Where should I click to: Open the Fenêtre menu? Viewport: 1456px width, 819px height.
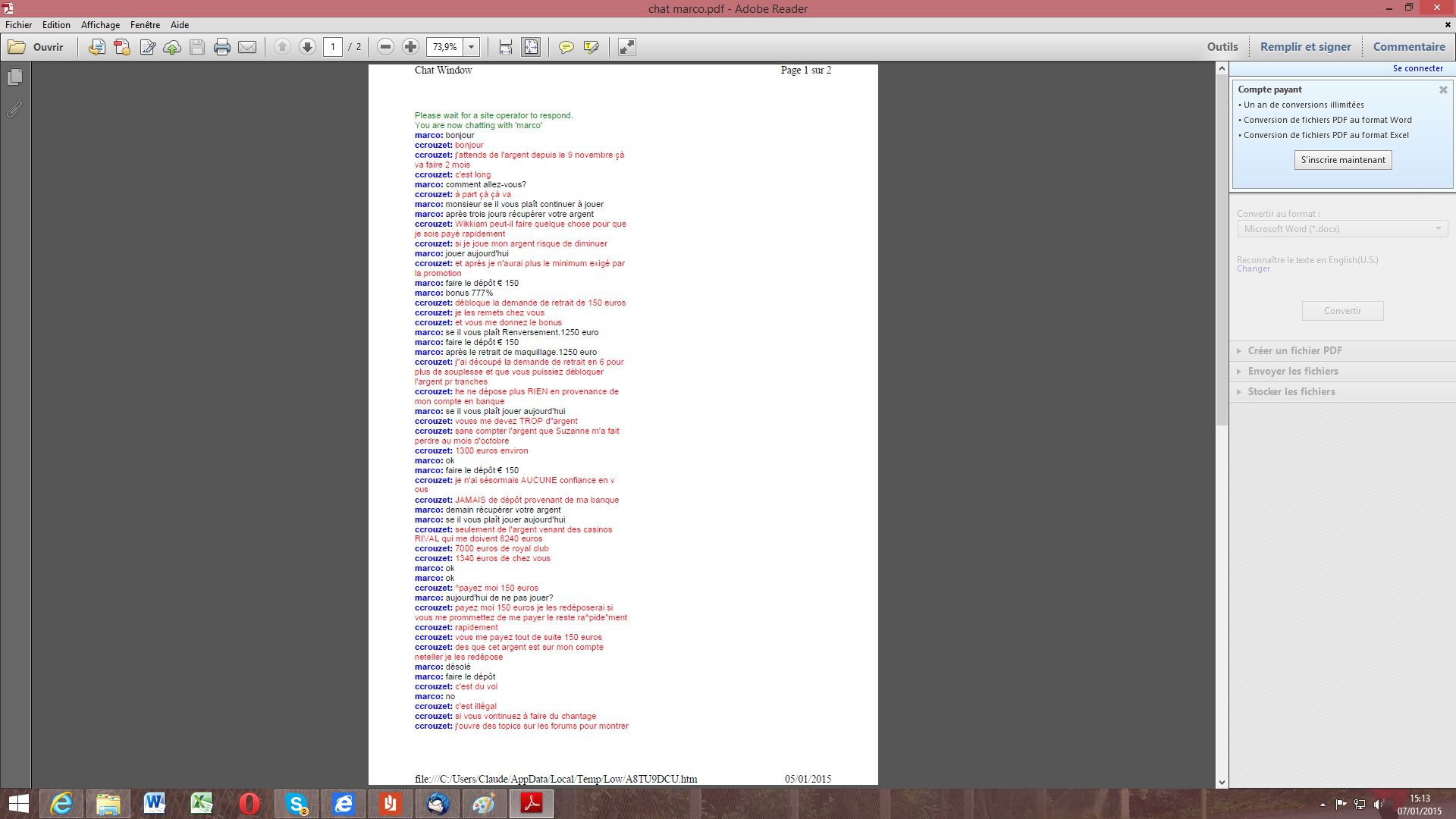145,25
